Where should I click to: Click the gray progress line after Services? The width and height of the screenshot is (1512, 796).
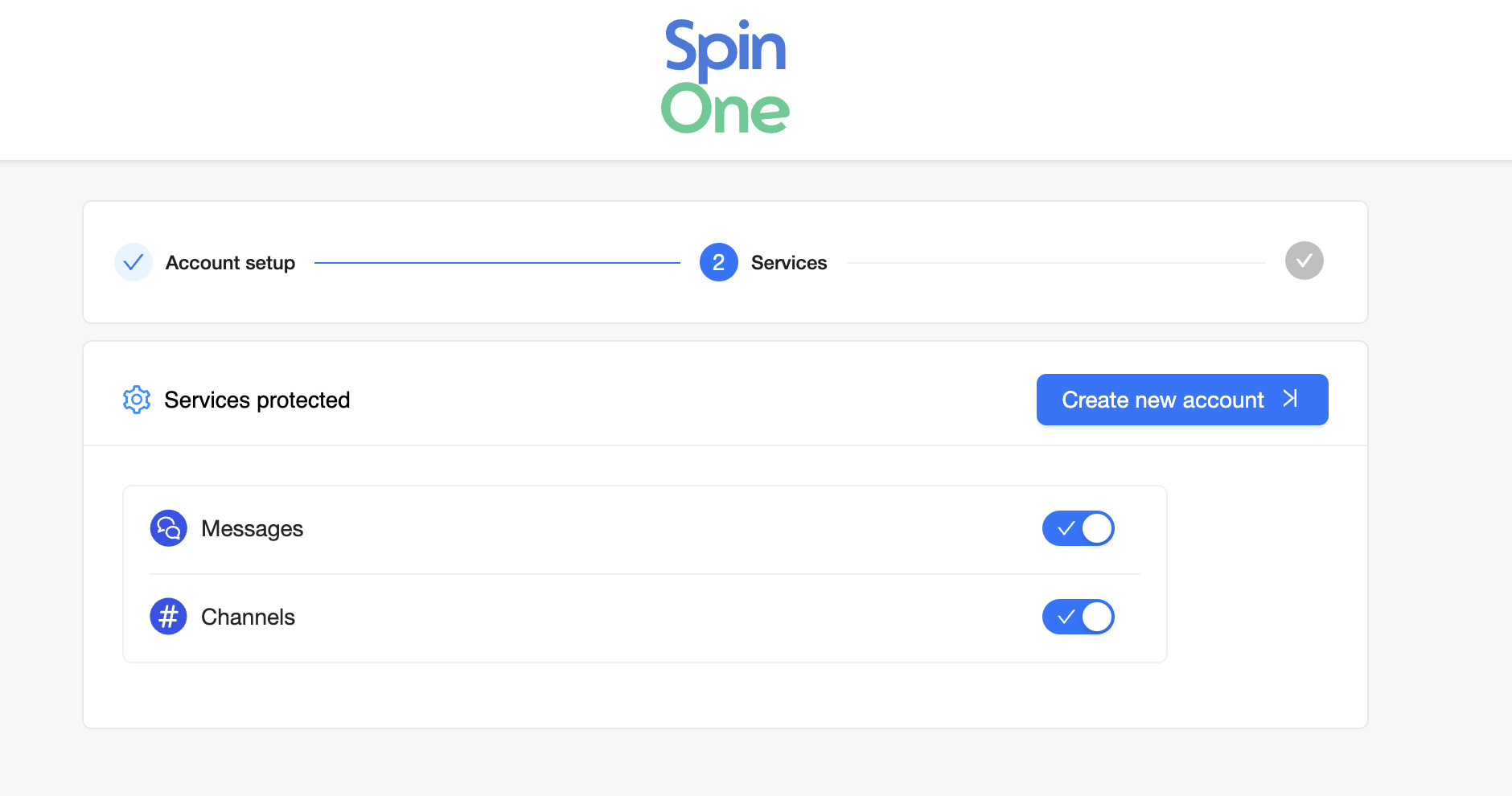pyautogui.click(x=1055, y=263)
